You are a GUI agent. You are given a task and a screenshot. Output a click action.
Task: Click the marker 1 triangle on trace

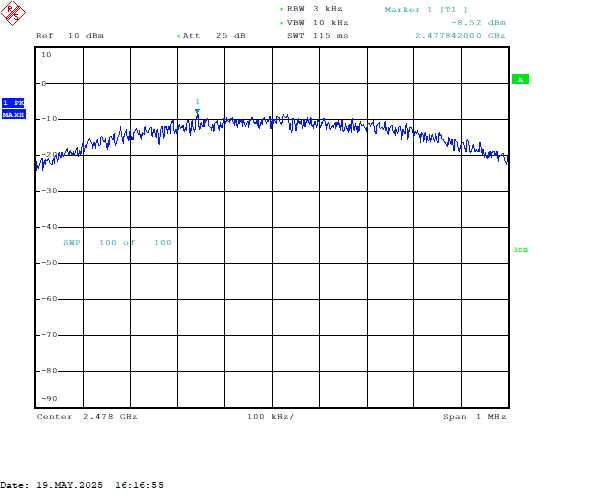pyautogui.click(x=197, y=111)
